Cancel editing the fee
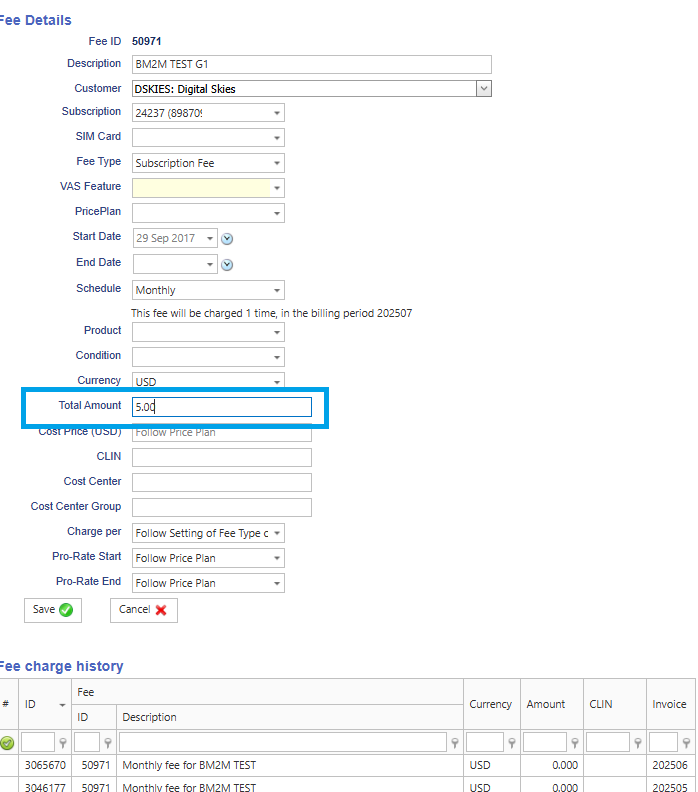698x792 pixels. pyautogui.click(x=143, y=610)
